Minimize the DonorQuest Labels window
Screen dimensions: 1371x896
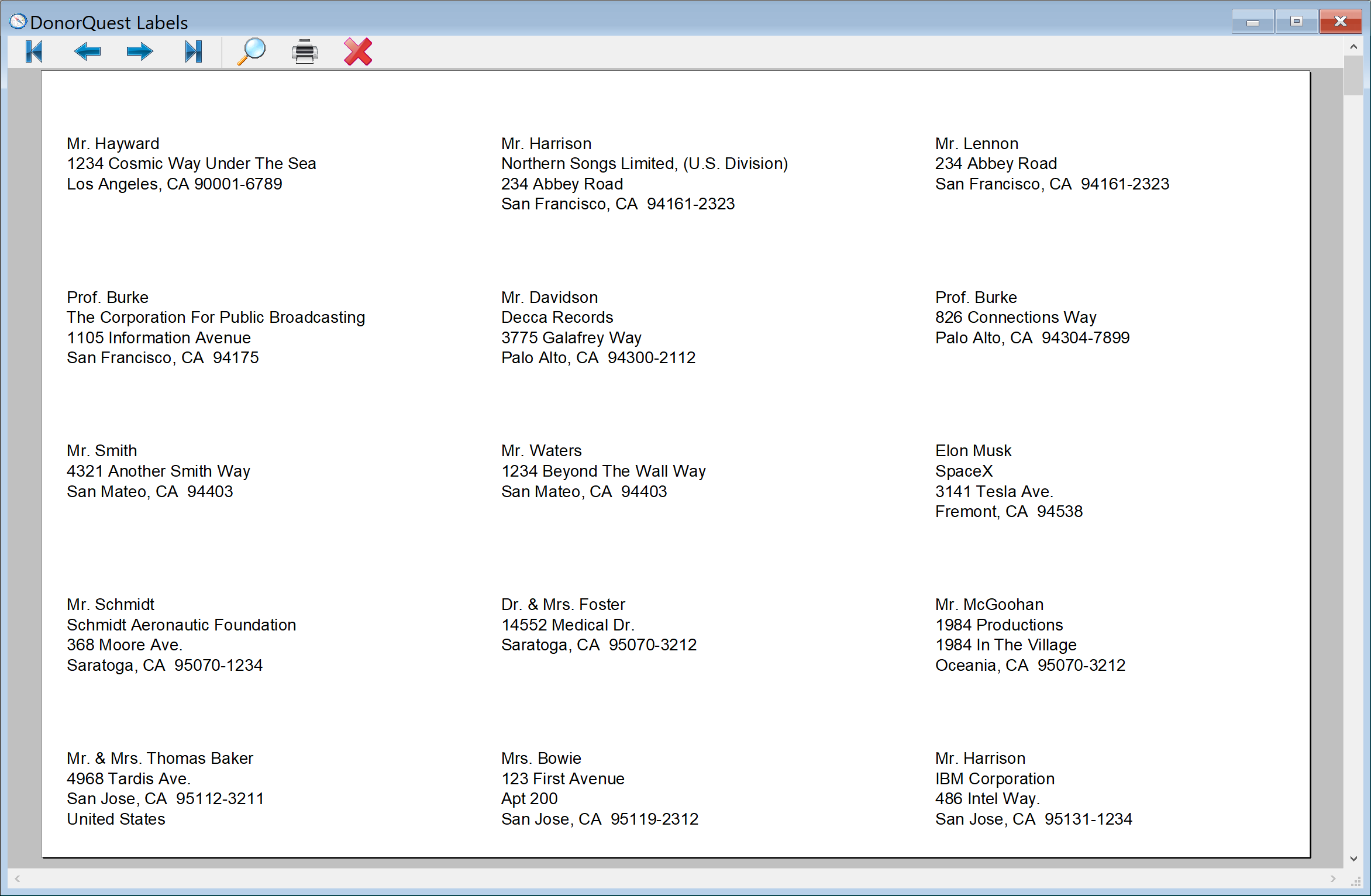coord(1252,22)
